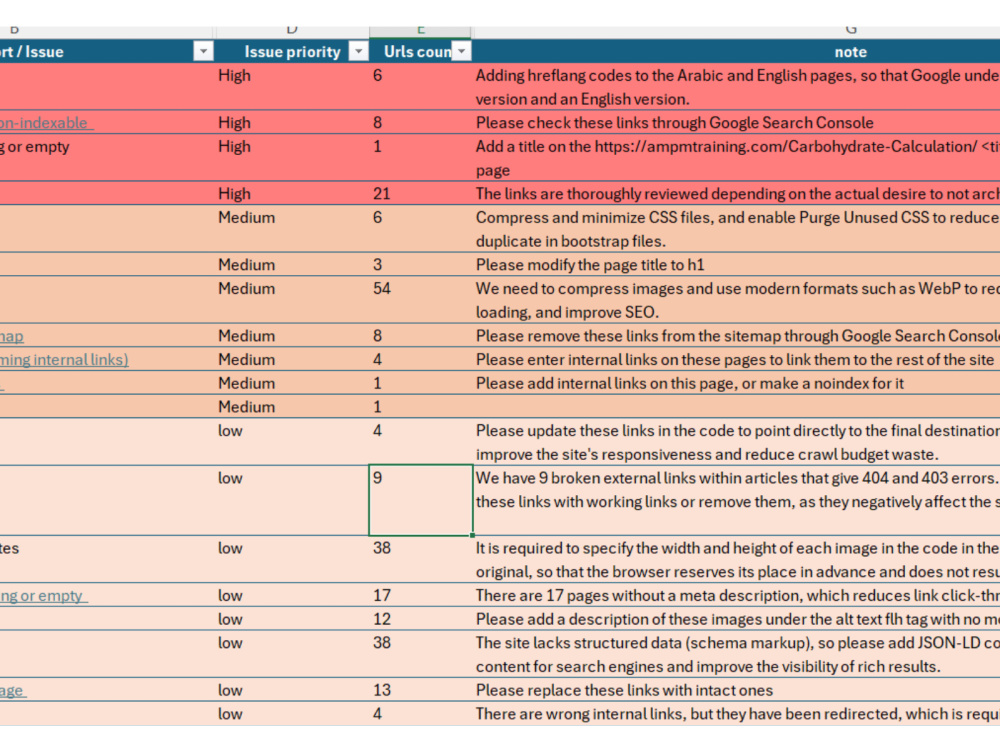Select the Urls count cell showing 3
This screenshot has width=1000, height=750.
(421, 265)
